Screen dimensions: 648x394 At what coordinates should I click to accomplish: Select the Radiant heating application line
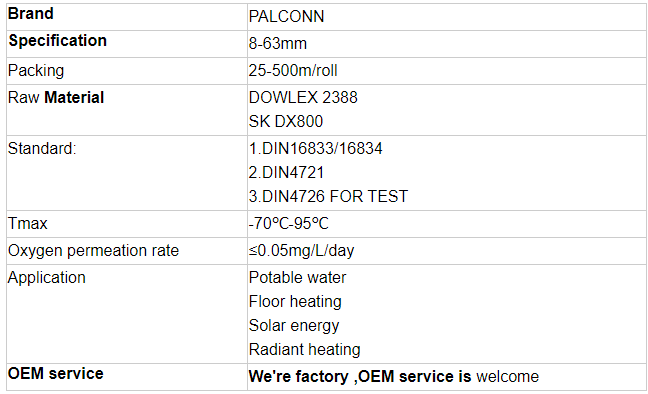[305, 350]
